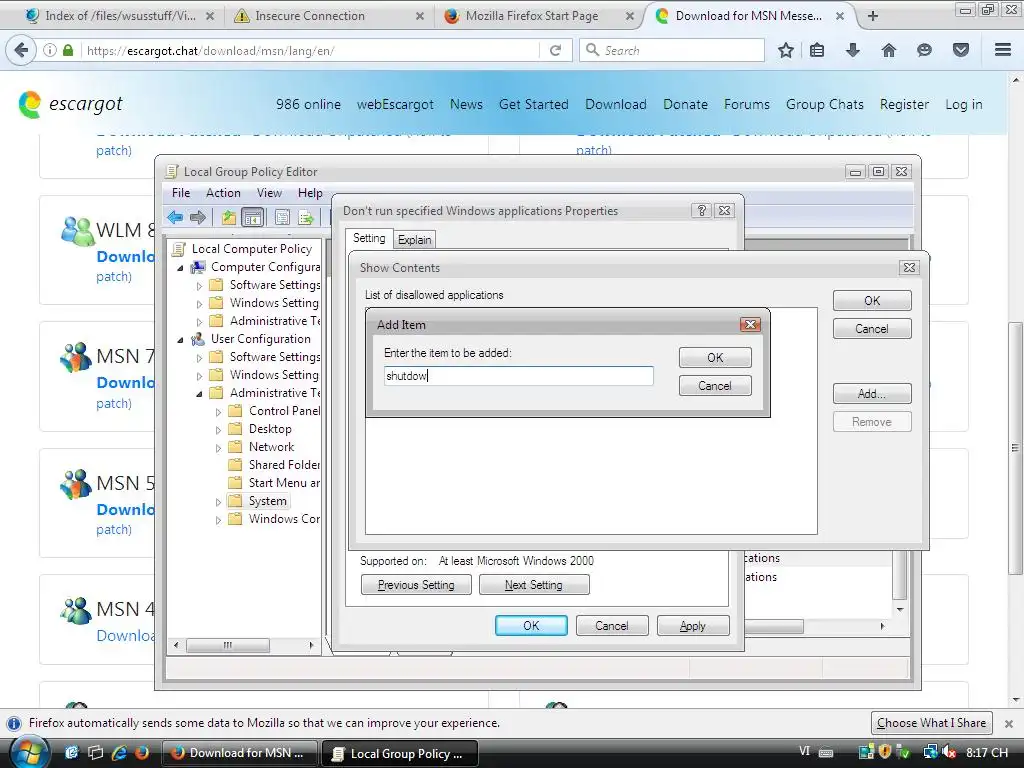Click the Choose What I Share button
The height and width of the screenshot is (768, 1024).
[931, 723]
